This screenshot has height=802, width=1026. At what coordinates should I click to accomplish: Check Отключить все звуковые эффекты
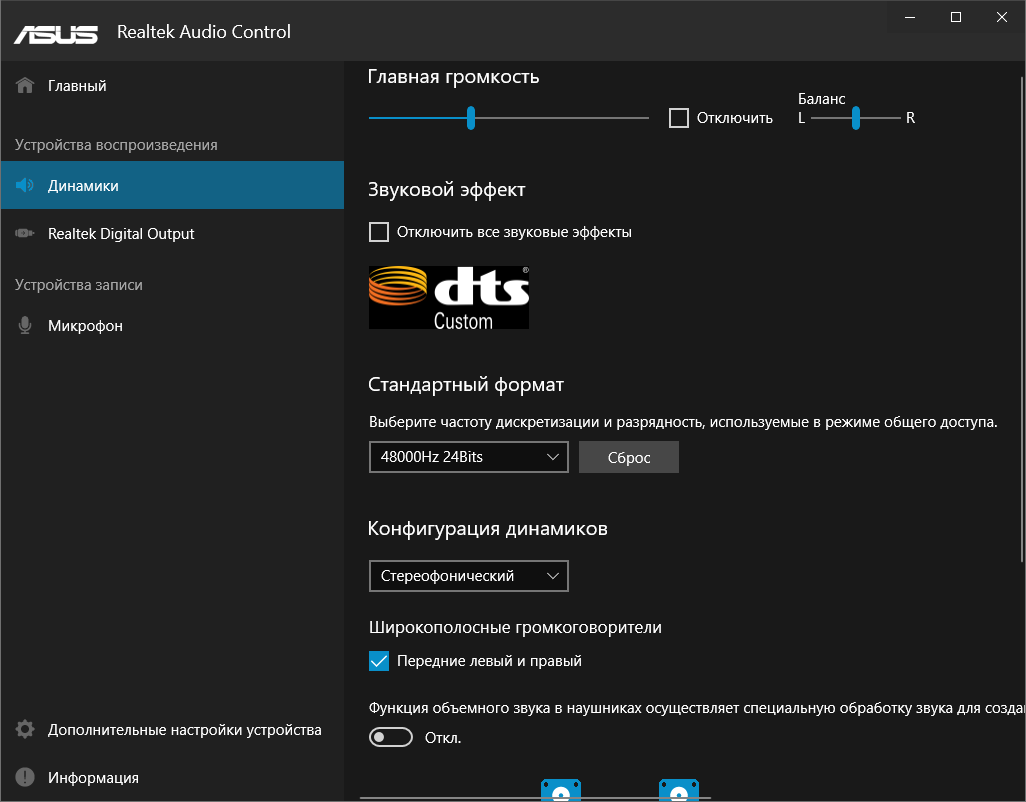click(x=379, y=232)
